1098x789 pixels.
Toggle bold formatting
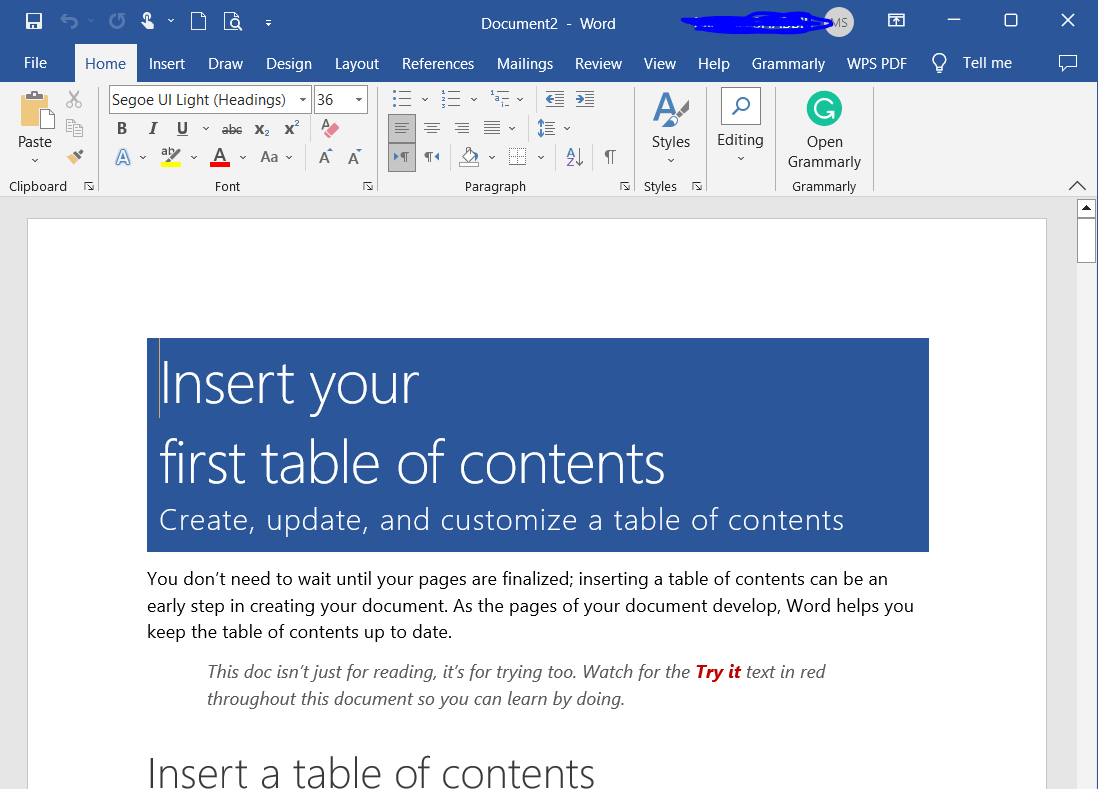[122, 129]
